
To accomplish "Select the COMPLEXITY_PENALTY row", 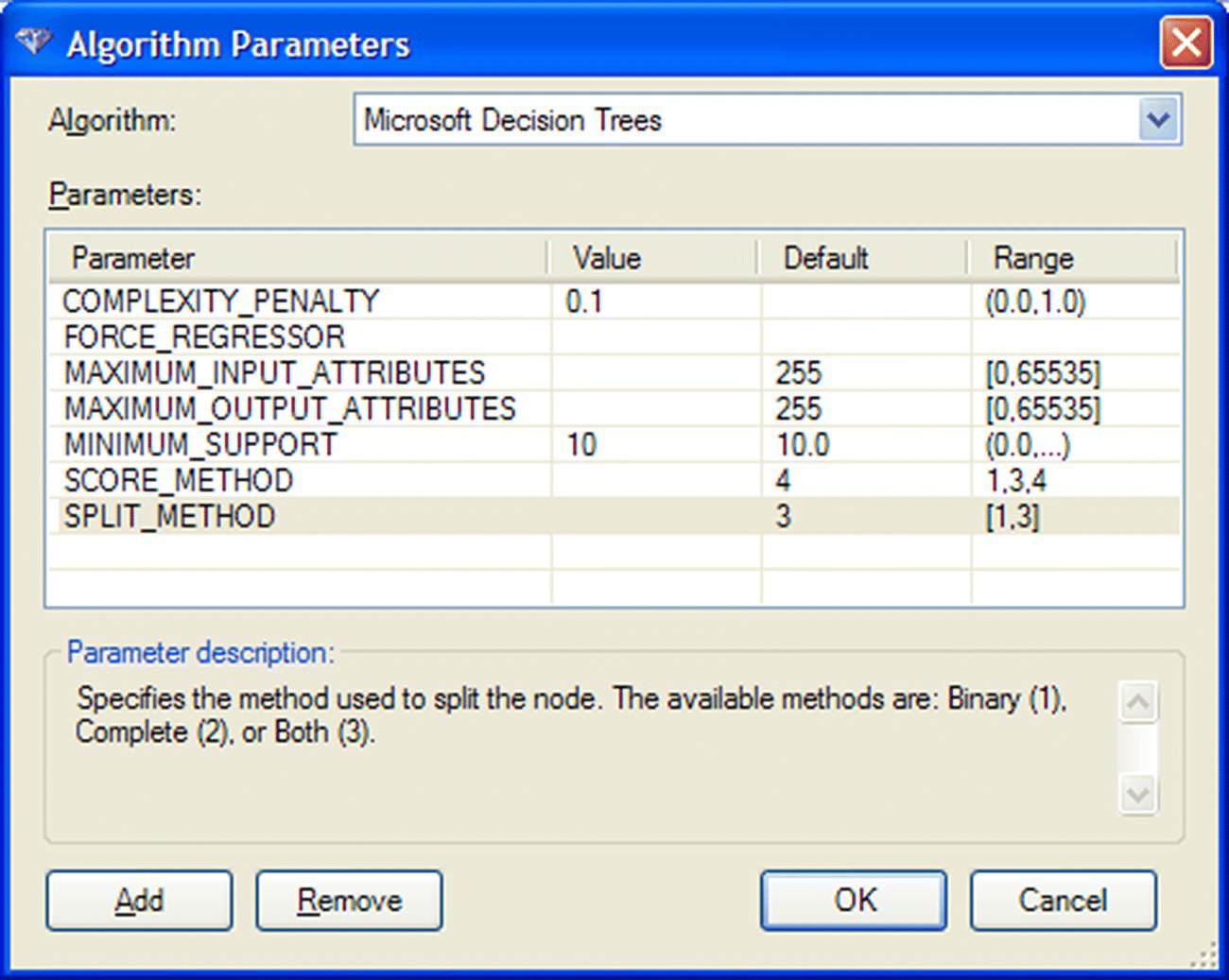I will (614, 301).
